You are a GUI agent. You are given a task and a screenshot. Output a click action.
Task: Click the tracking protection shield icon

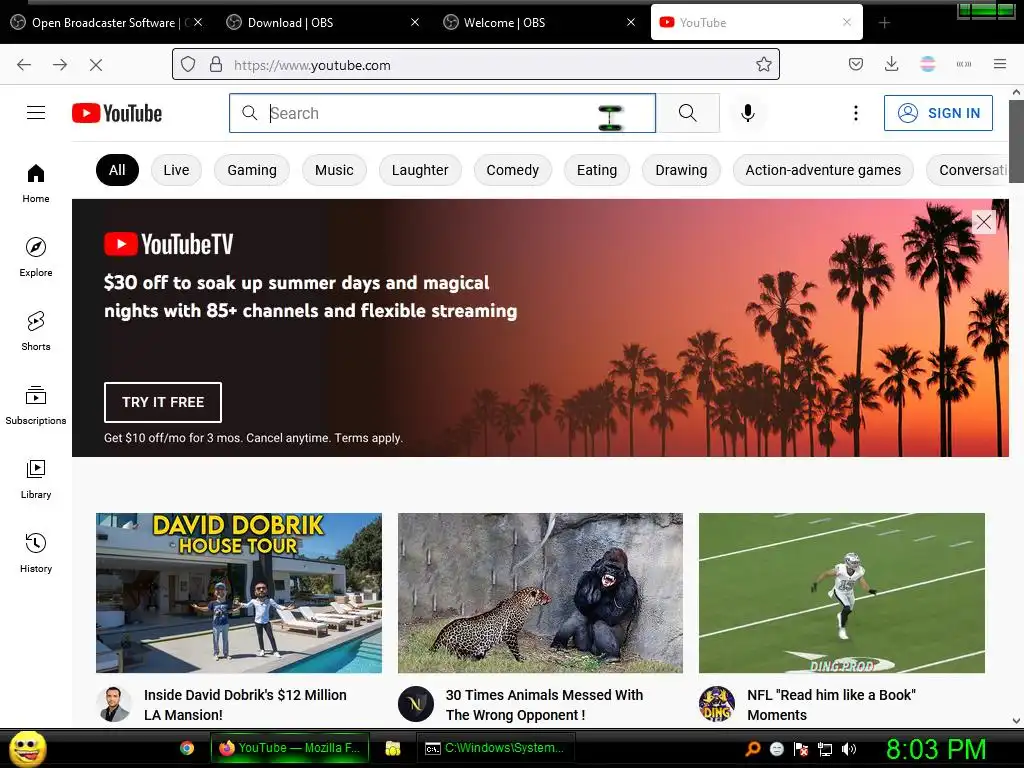(x=188, y=65)
